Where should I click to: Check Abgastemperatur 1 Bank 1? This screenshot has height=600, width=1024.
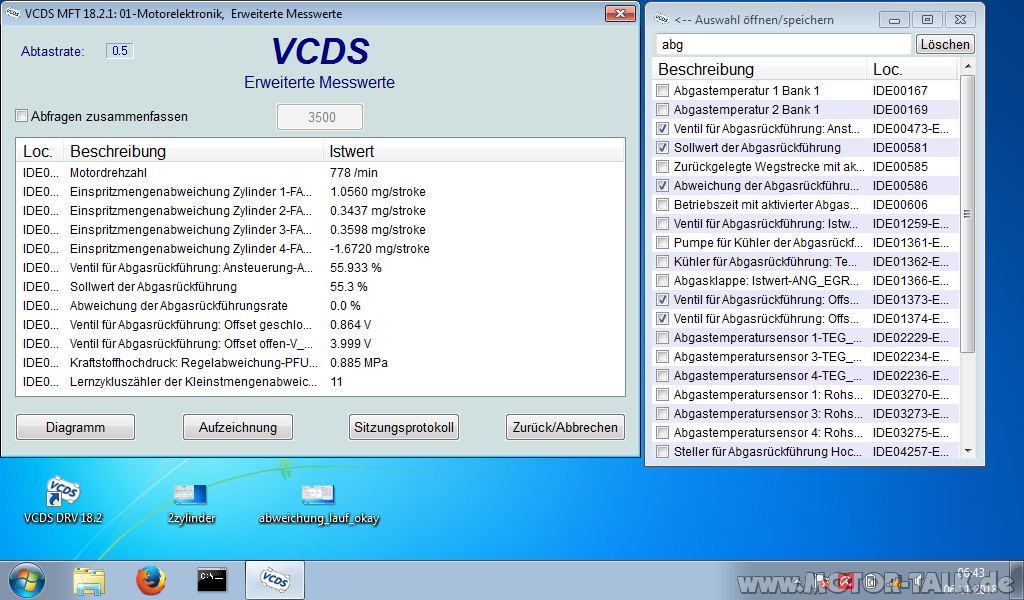pos(662,91)
